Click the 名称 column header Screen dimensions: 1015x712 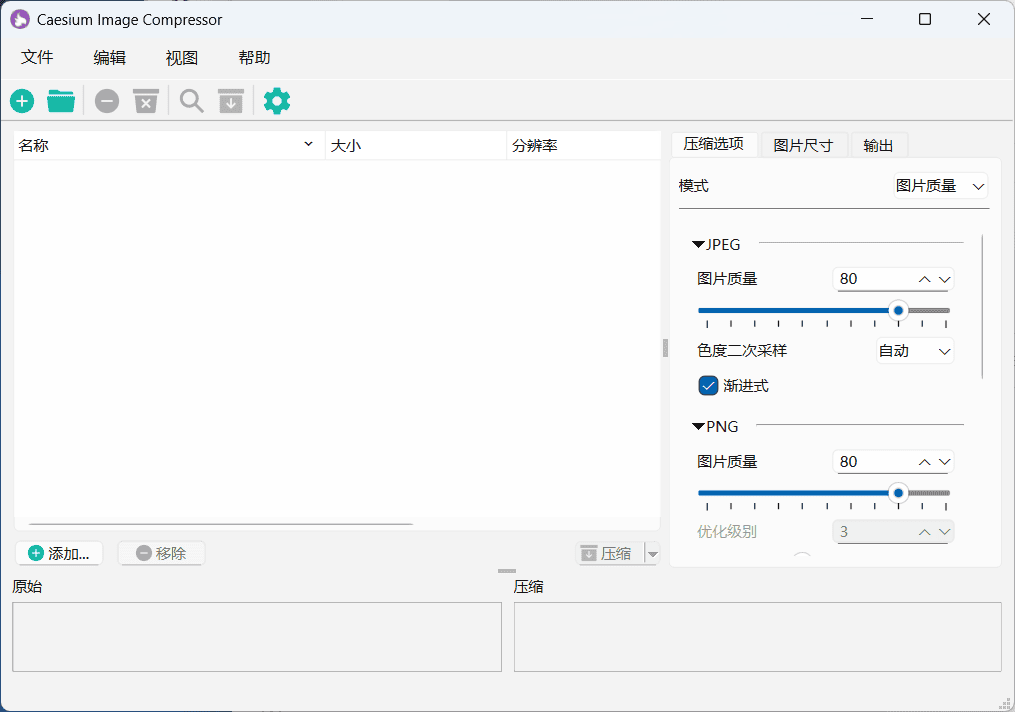pyautogui.click(x=170, y=146)
